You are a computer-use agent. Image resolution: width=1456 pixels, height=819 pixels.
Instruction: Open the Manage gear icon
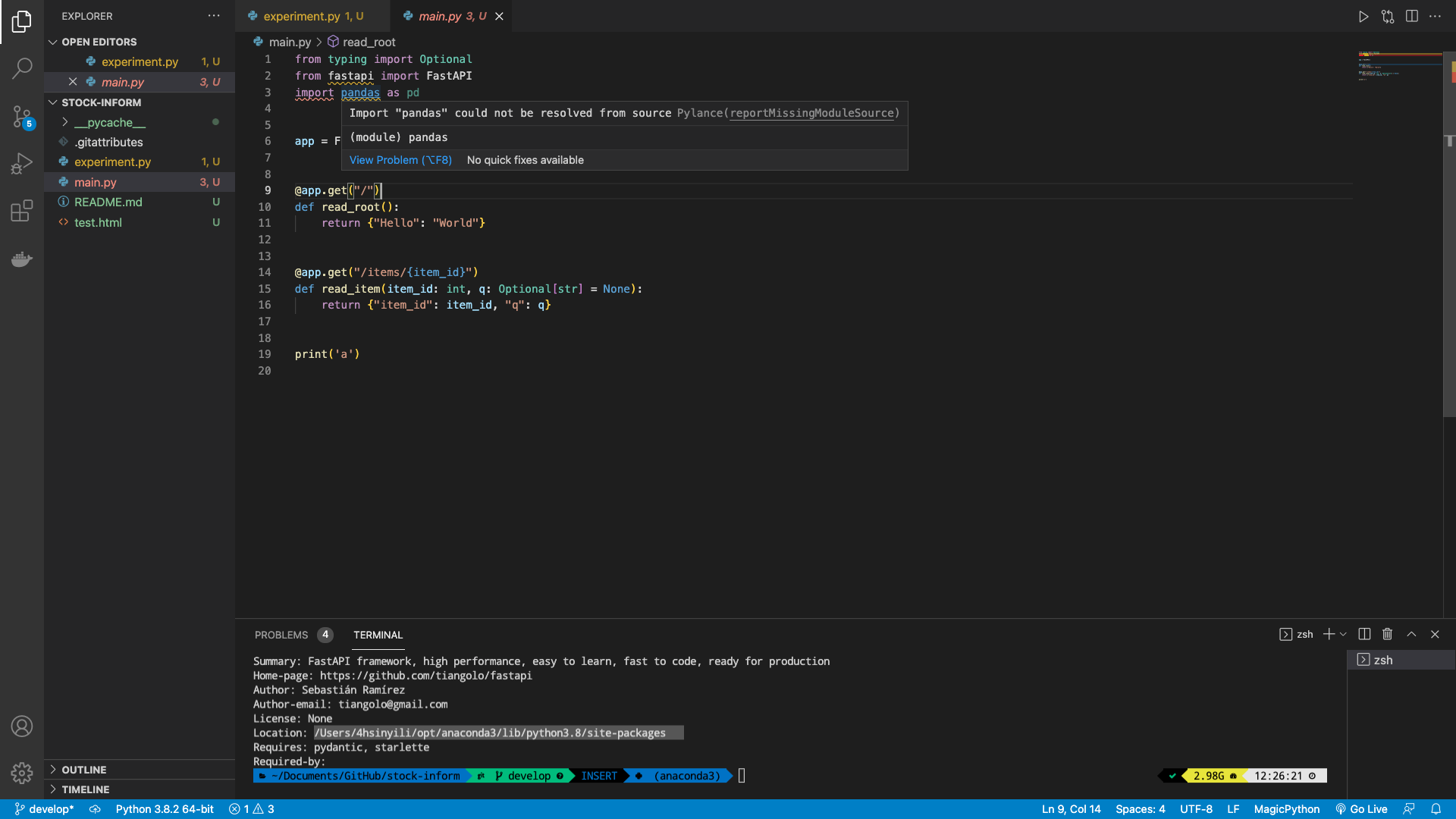pyautogui.click(x=22, y=773)
